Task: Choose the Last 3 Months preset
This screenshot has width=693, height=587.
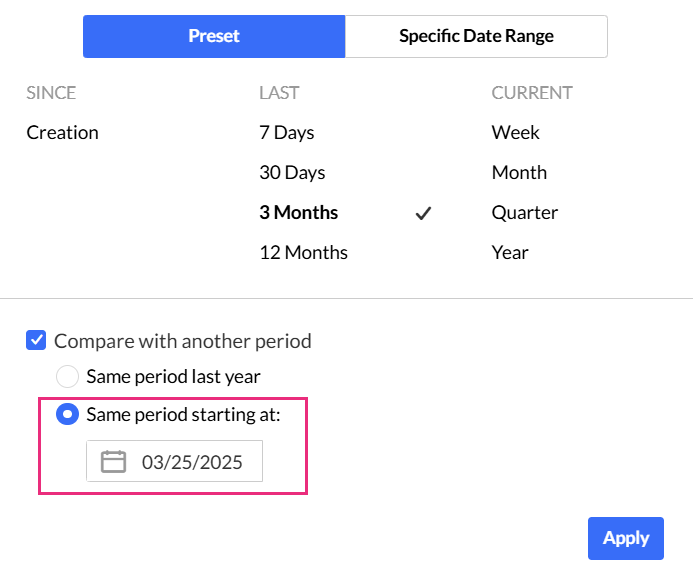Action: (298, 213)
